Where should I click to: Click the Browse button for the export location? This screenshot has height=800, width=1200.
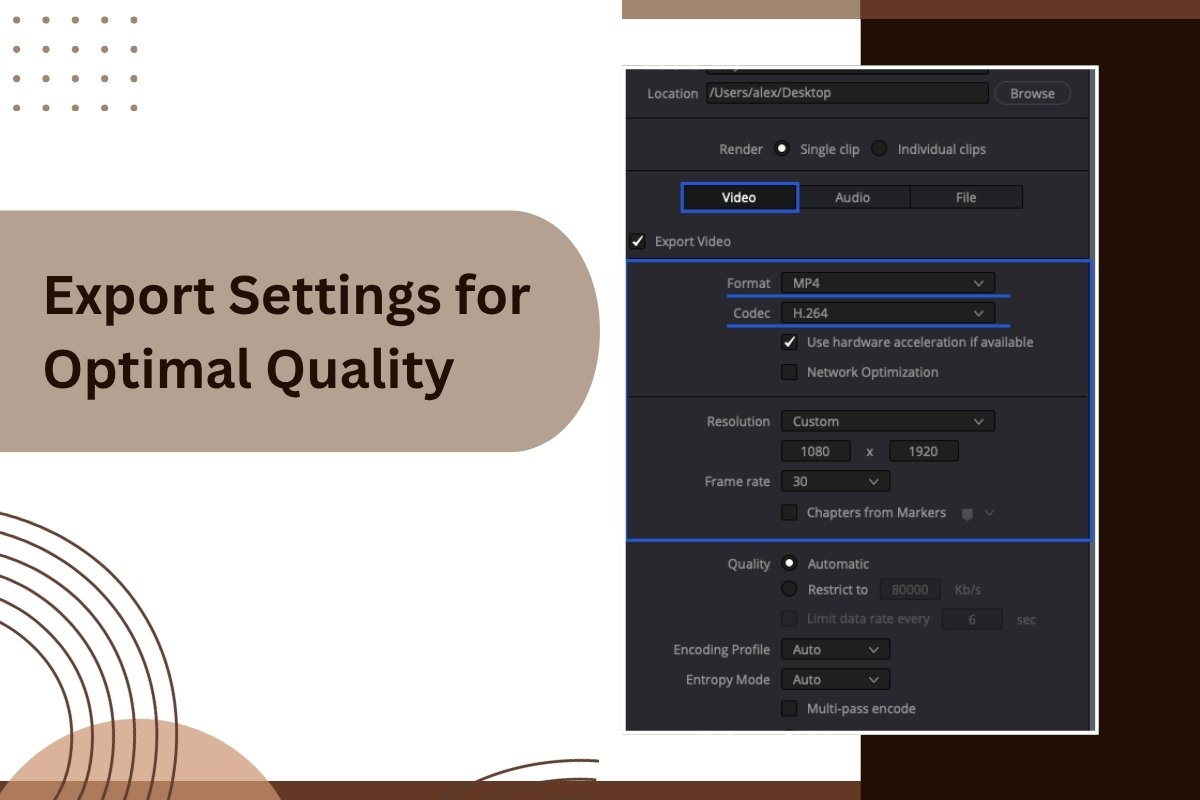1032,93
